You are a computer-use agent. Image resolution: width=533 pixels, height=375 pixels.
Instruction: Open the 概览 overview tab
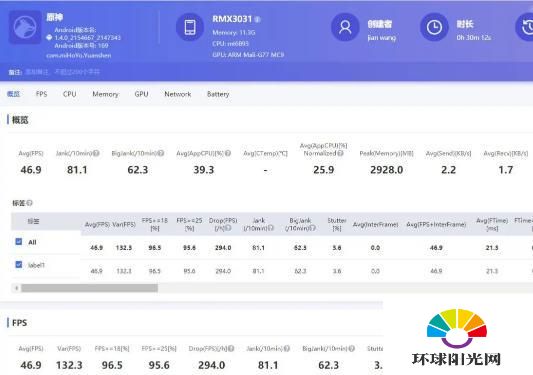click(13, 94)
